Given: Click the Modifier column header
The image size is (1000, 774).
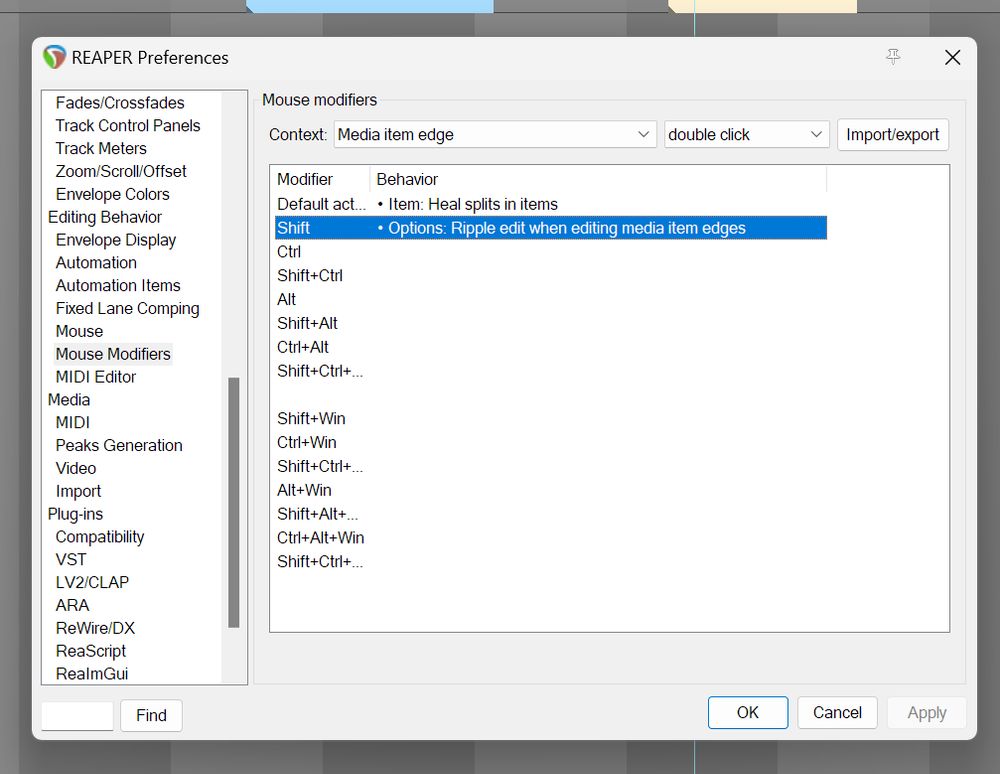Looking at the screenshot, I should click(x=322, y=179).
